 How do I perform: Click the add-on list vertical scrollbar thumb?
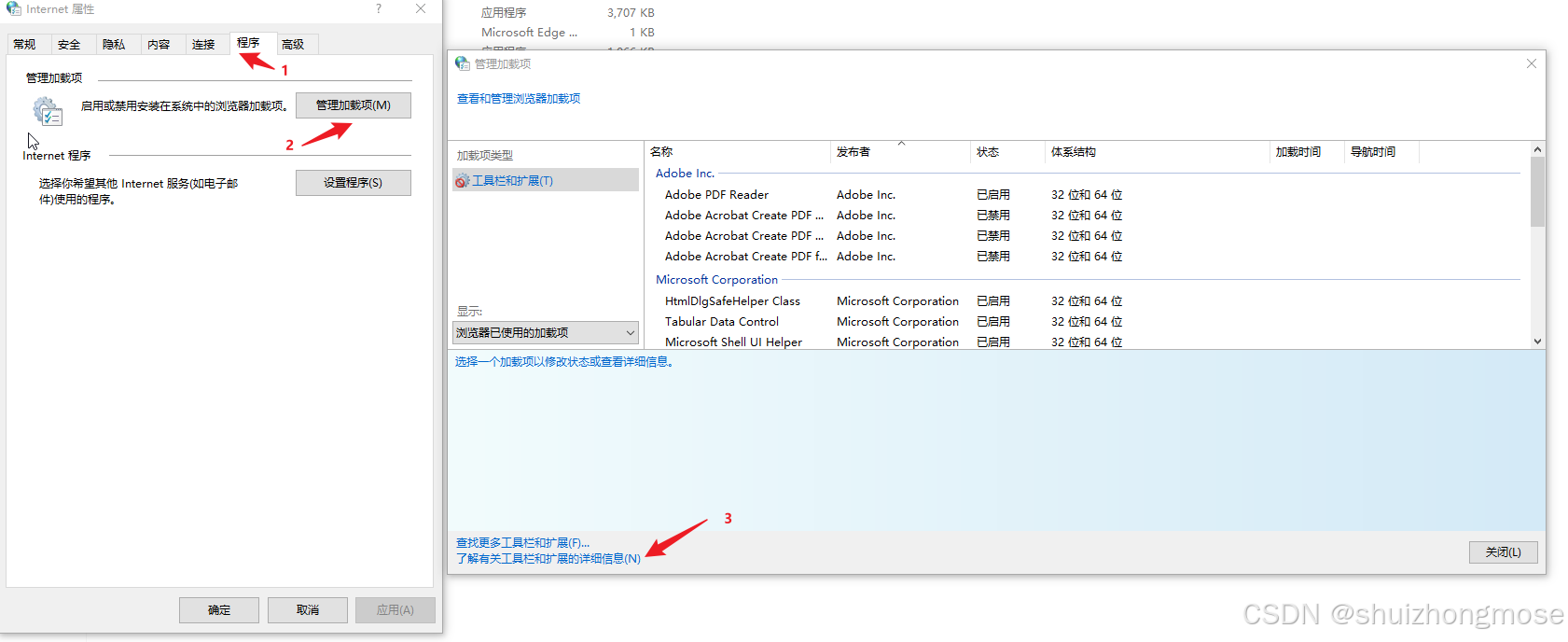pyautogui.click(x=1537, y=191)
